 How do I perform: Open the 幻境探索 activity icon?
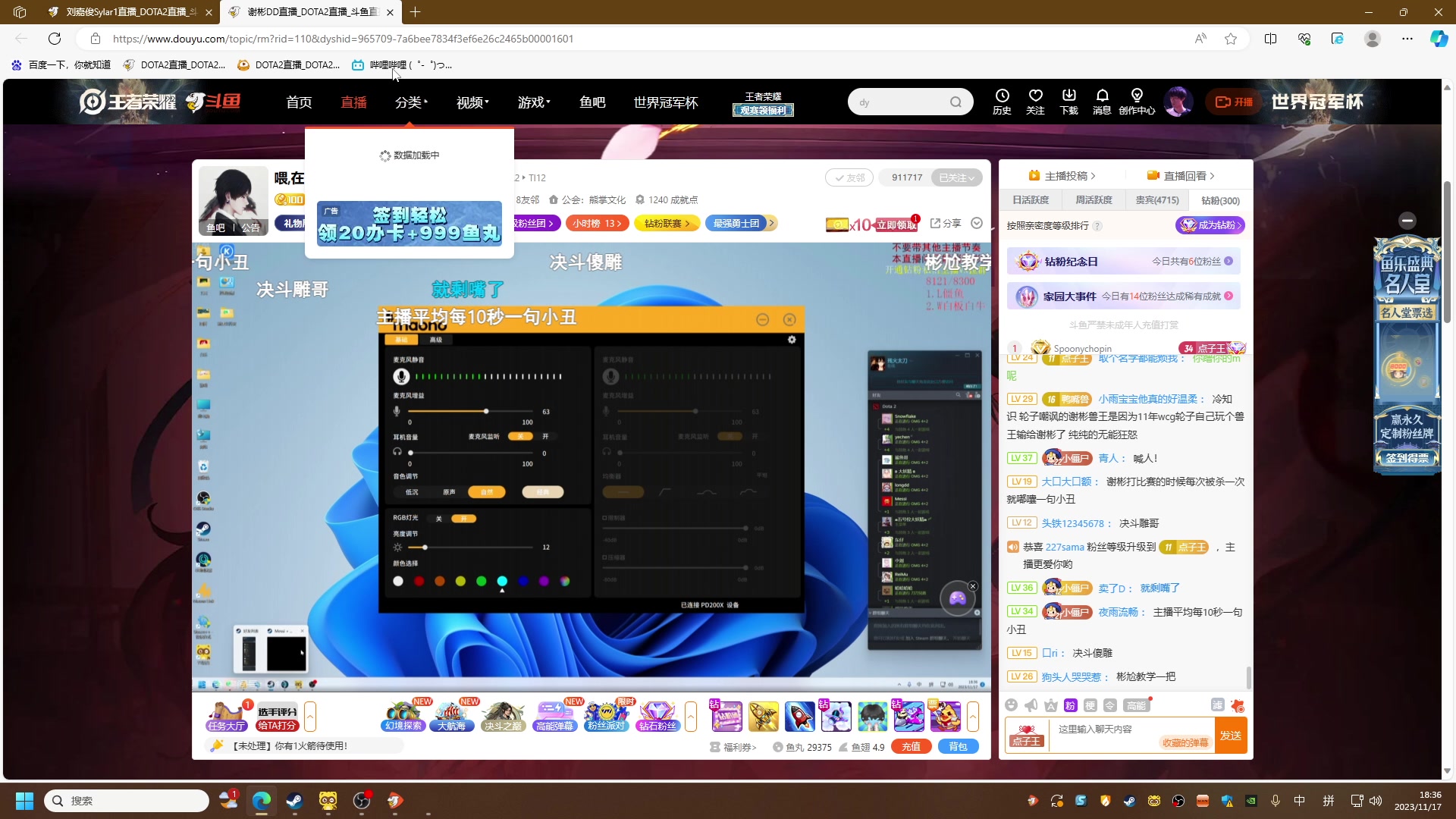[403, 715]
